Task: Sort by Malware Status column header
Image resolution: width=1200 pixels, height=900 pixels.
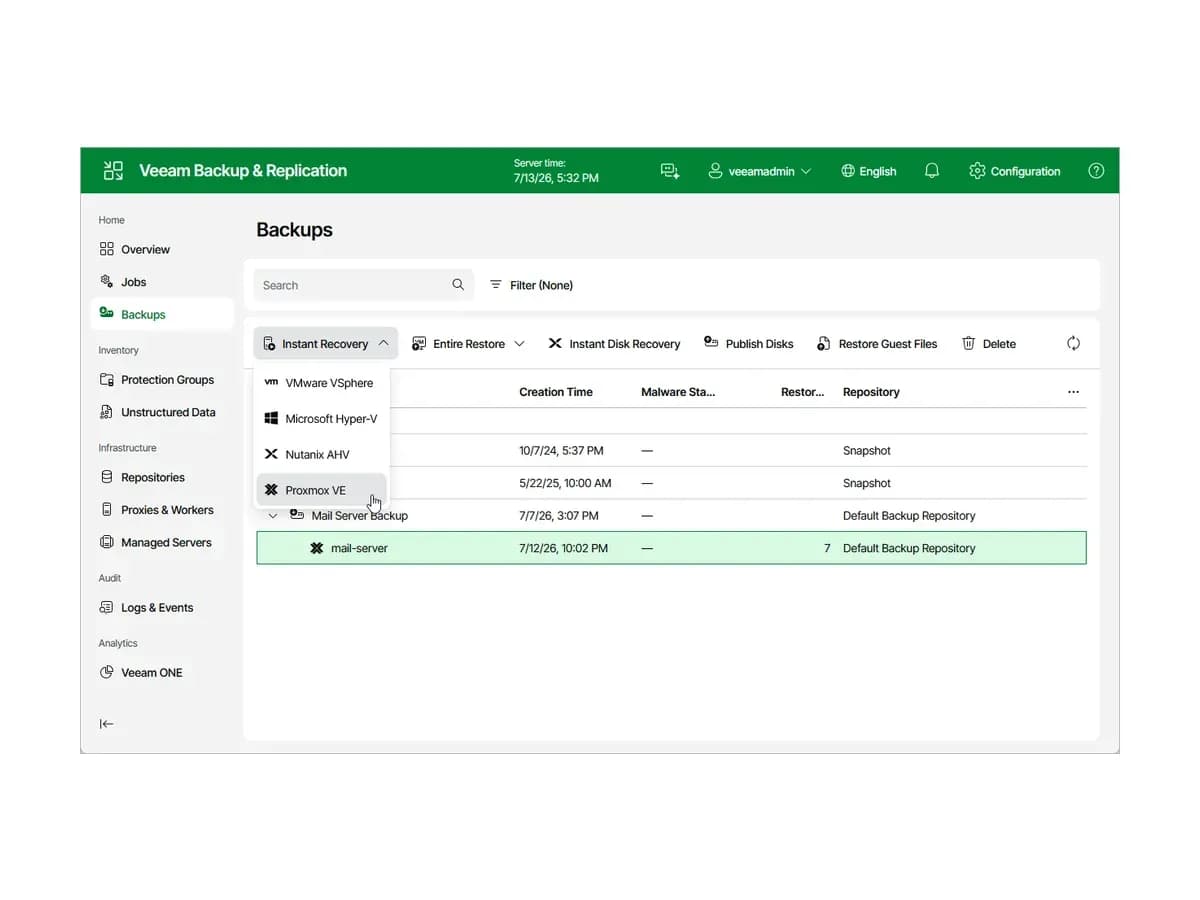Action: [x=678, y=392]
